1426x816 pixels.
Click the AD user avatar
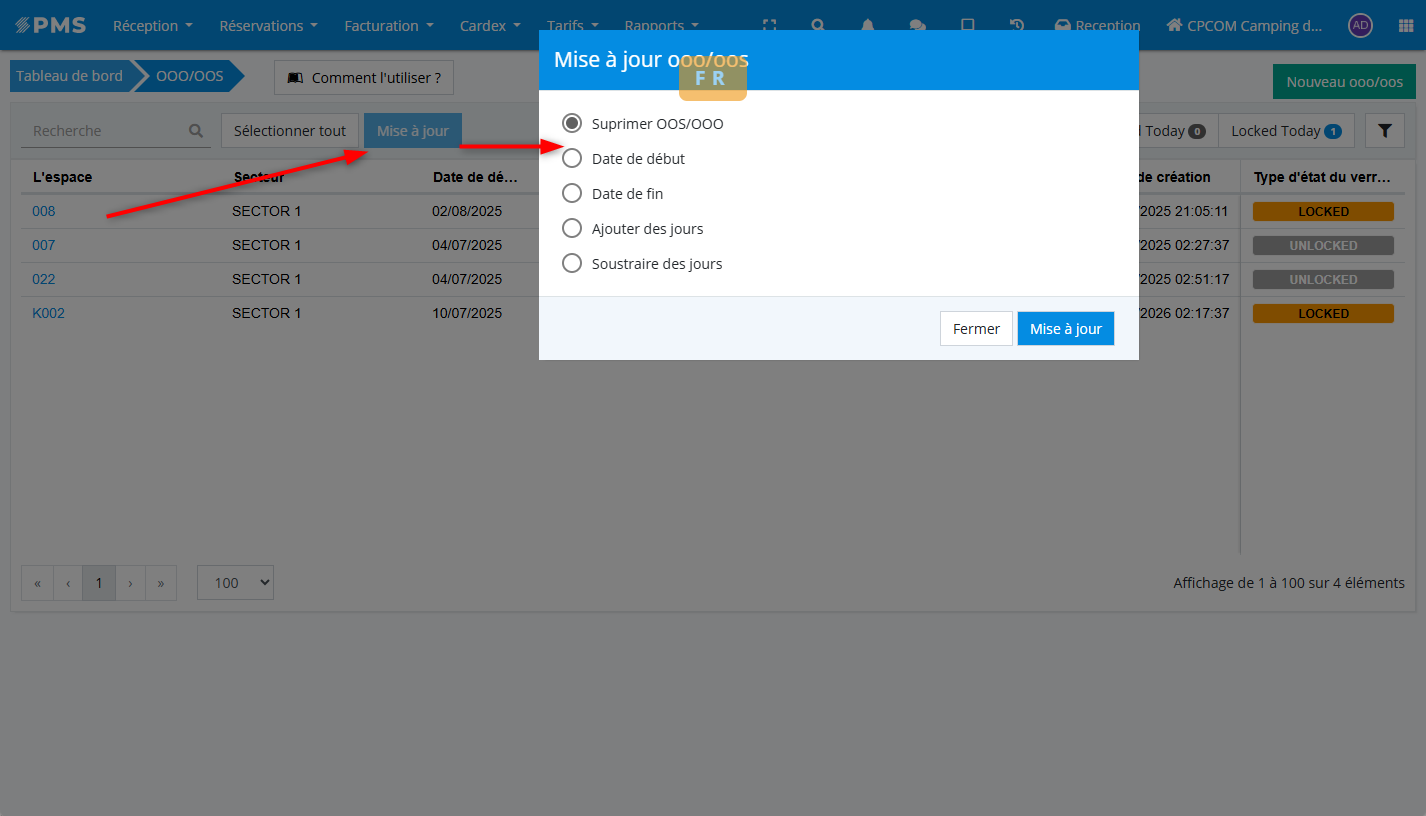[x=1360, y=26]
